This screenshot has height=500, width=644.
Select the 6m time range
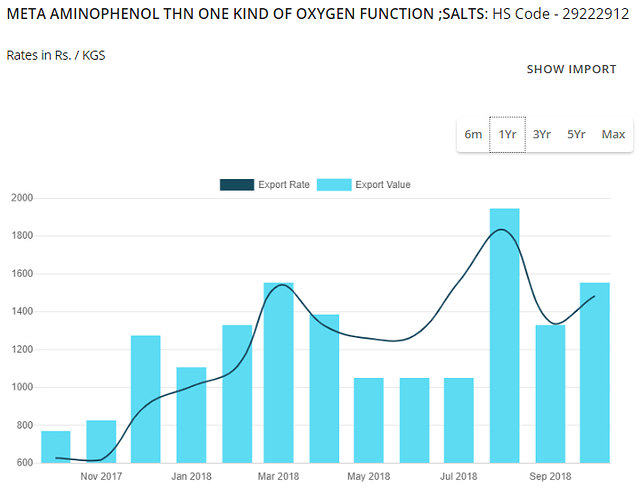(x=473, y=134)
